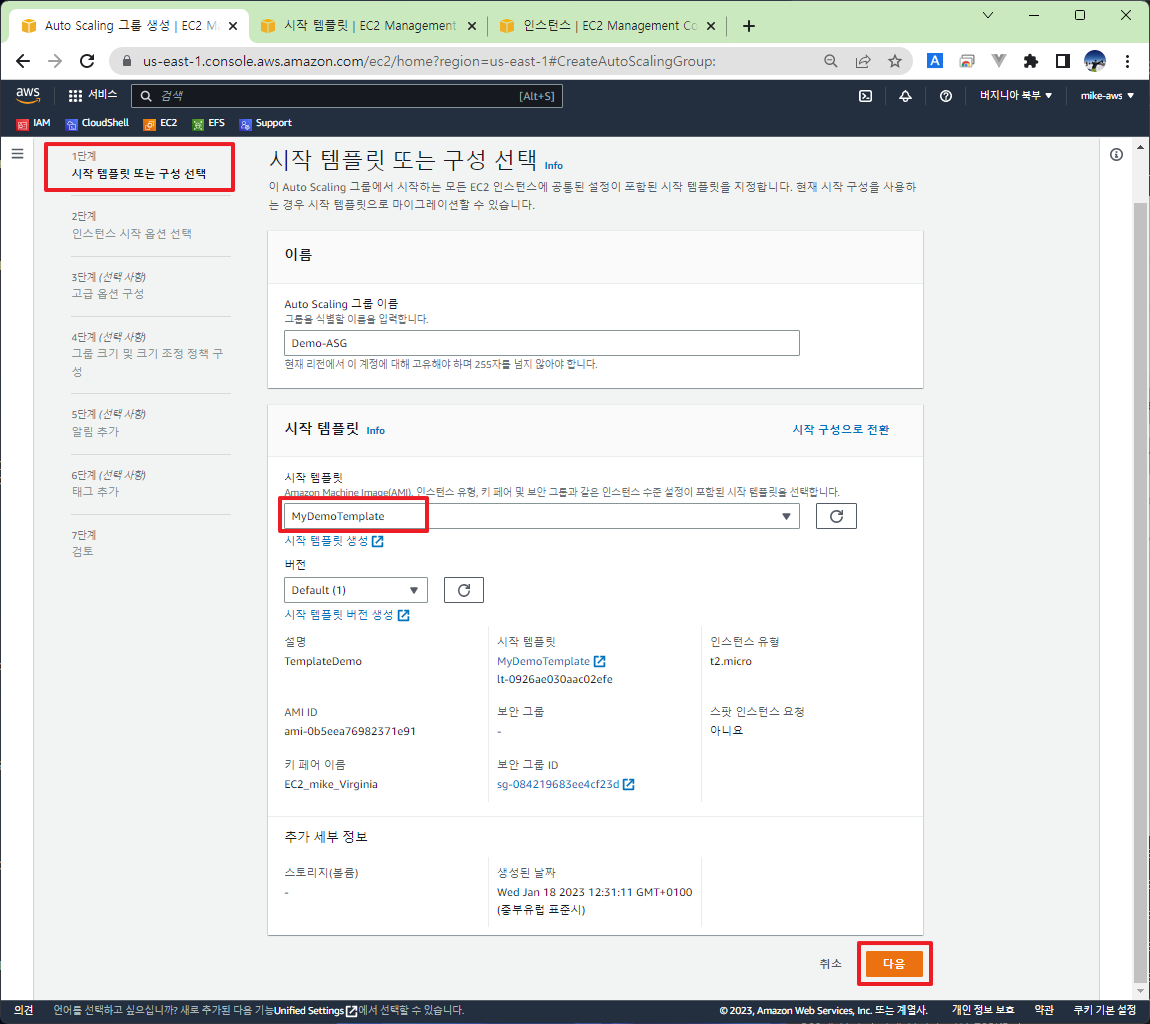Click the share page icon in address bar
1150x1024 pixels.
pos(862,61)
